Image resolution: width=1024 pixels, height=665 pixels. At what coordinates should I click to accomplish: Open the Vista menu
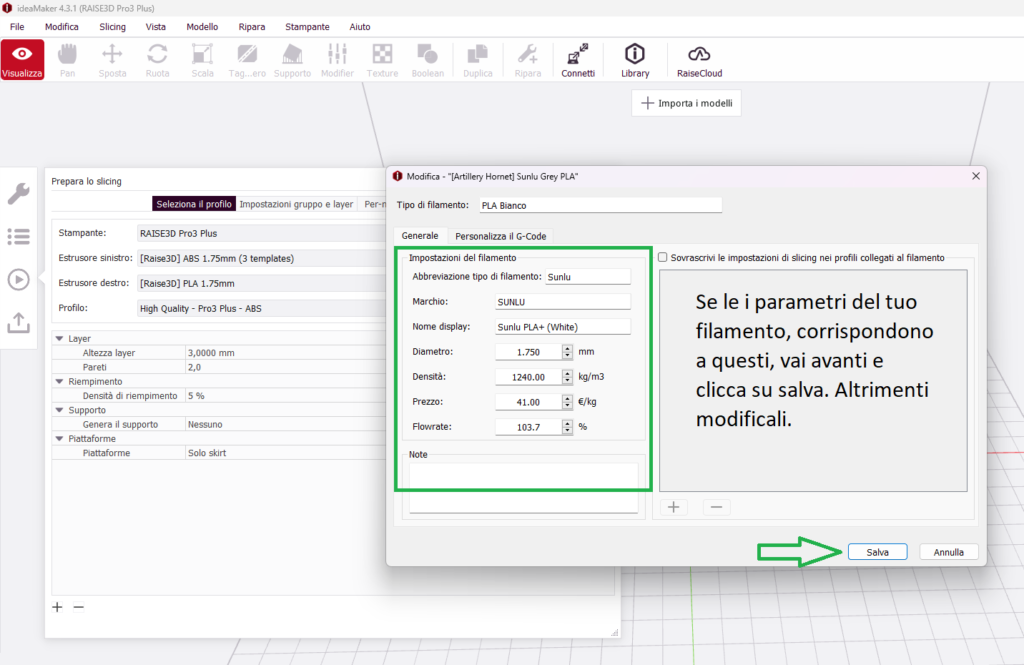click(x=155, y=27)
